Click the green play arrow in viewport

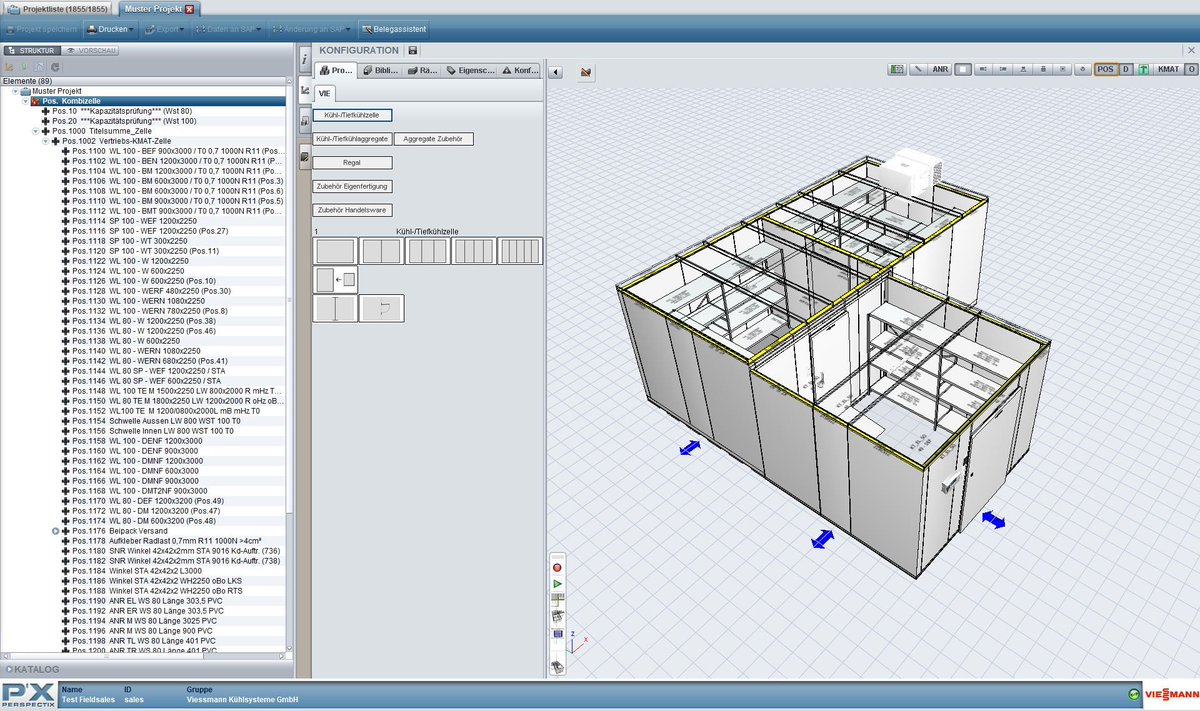click(557, 583)
